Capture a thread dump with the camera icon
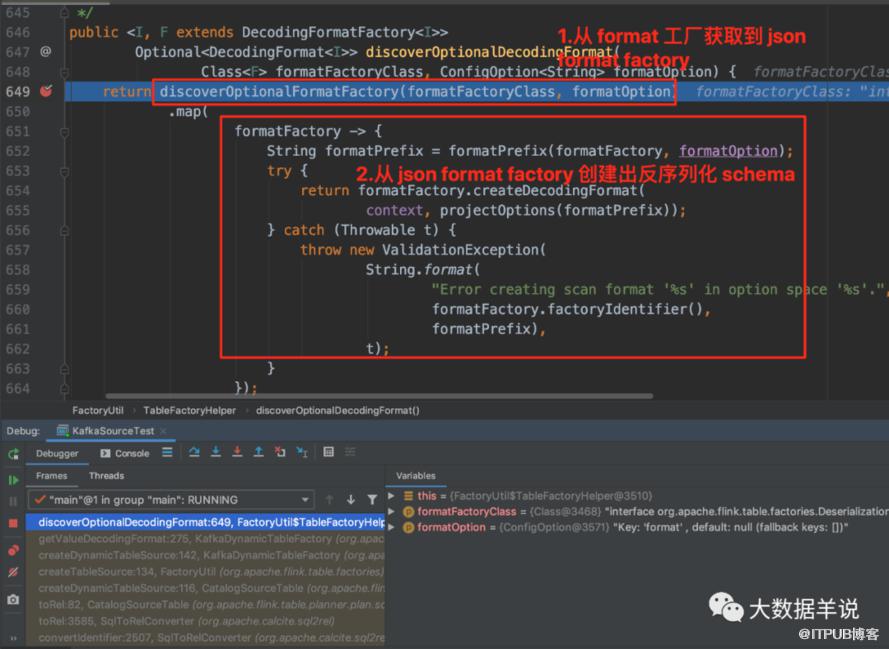 point(14,599)
